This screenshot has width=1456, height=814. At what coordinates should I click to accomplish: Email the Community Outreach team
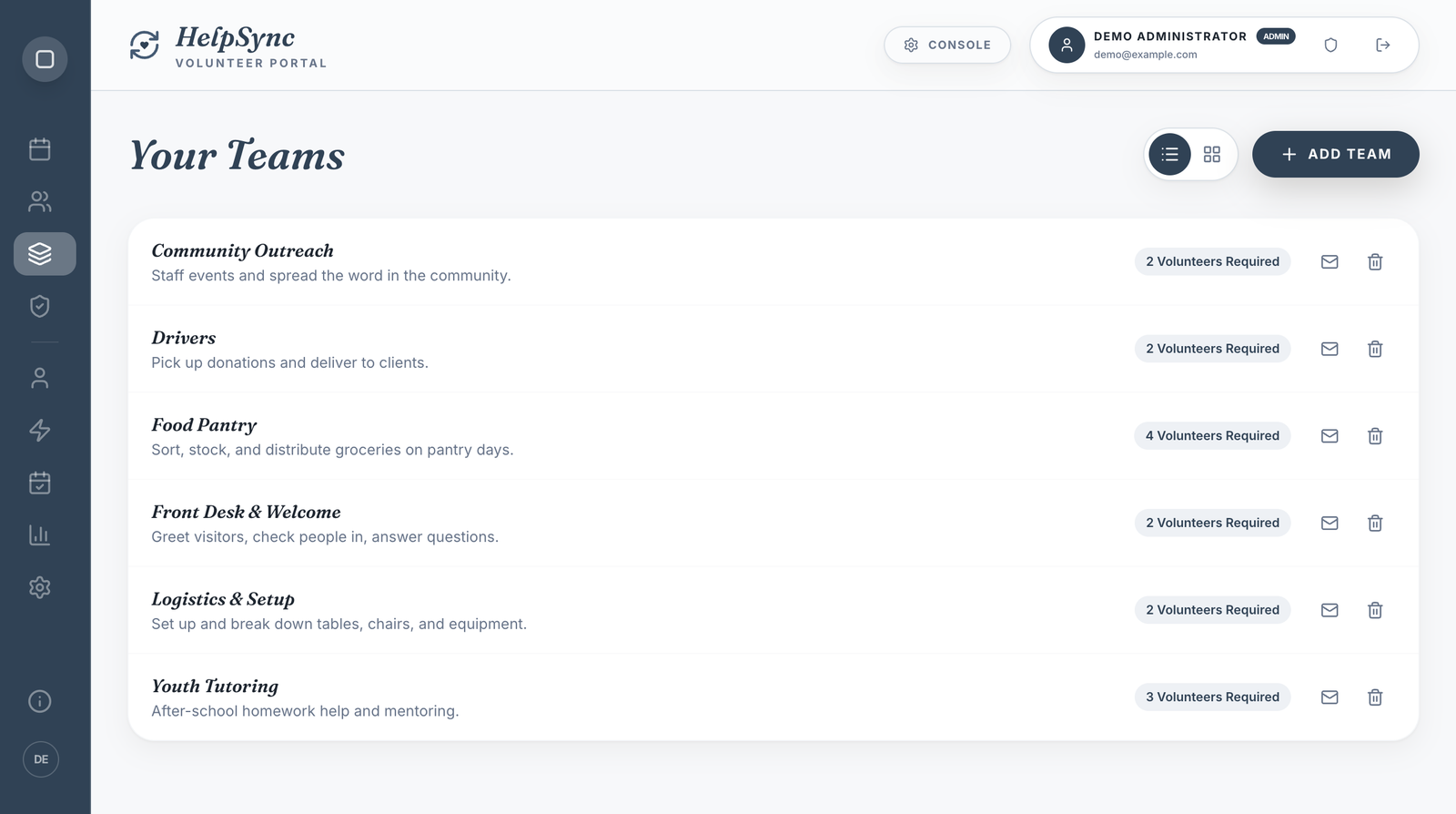tap(1330, 261)
